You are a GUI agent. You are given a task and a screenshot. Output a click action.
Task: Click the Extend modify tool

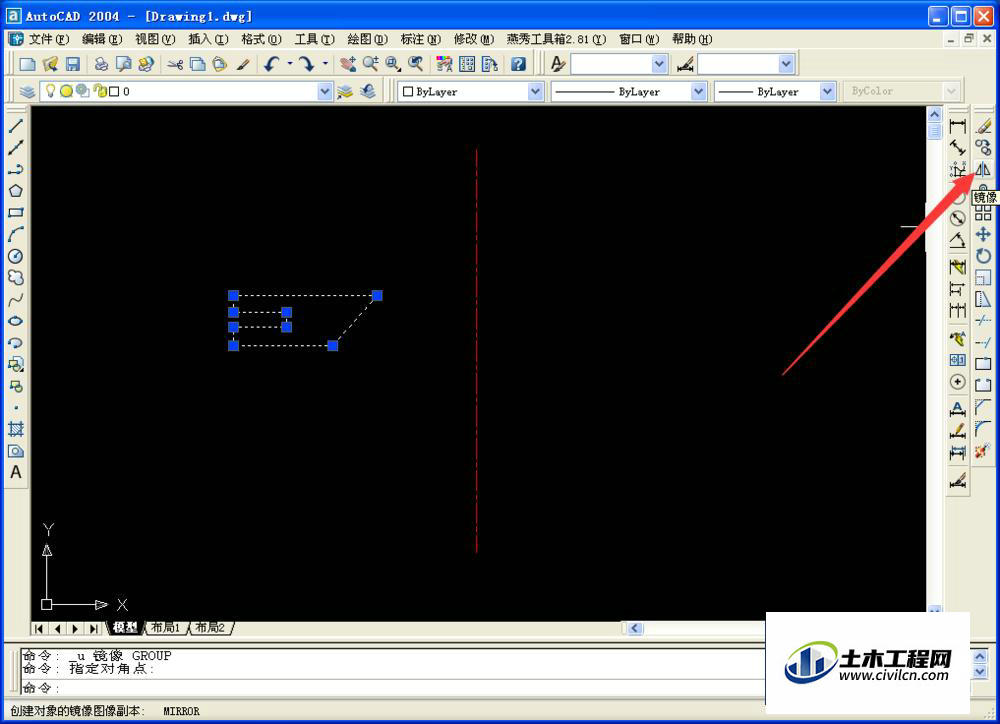[x=983, y=343]
